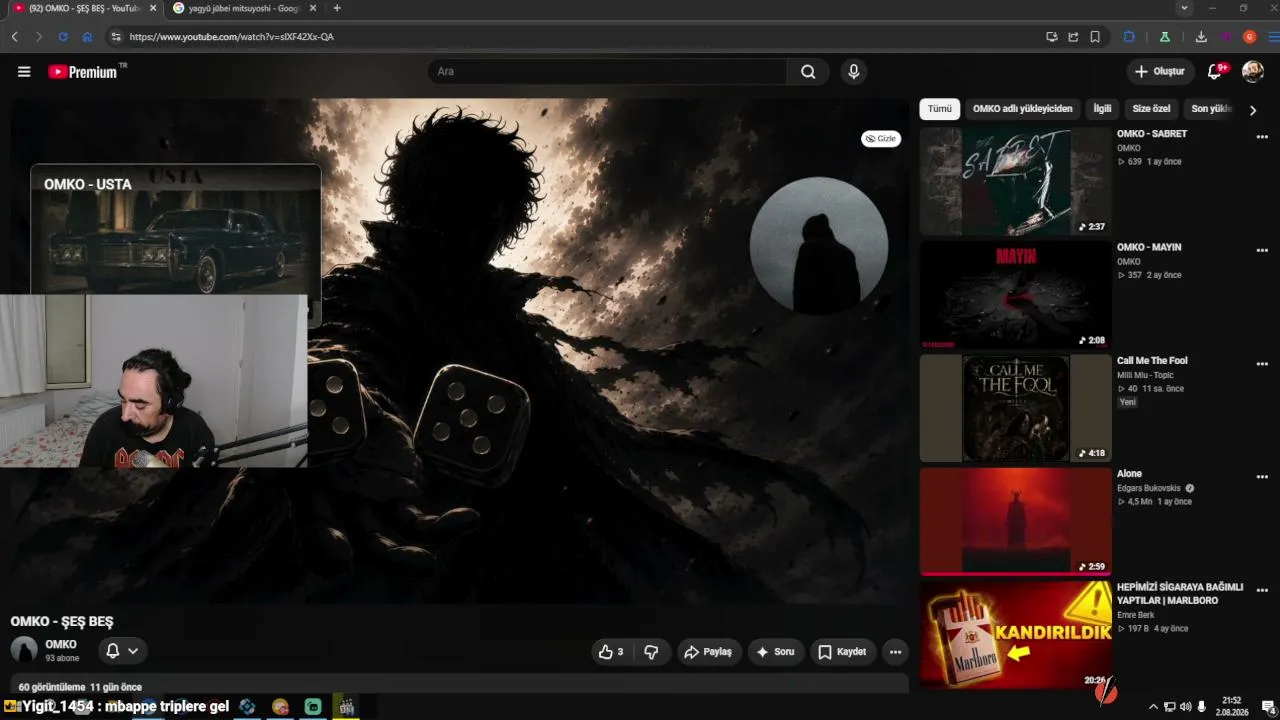This screenshot has height=720, width=1280.
Task: Open options menu for OMKO - SABRET
Action: [1262, 137]
